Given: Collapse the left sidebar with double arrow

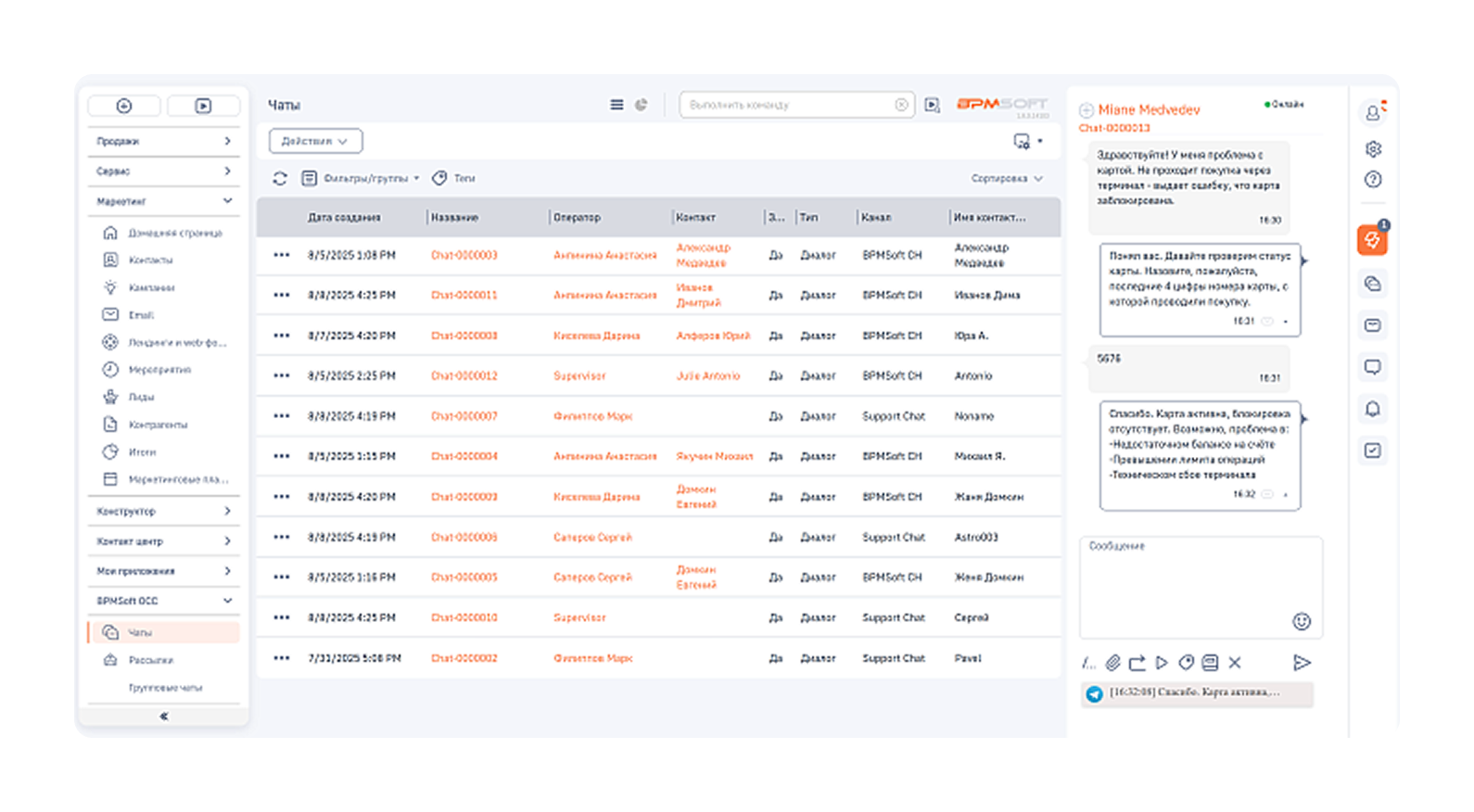Looking at the screenshot, I should pyautogui.click(x=164, y=716).
